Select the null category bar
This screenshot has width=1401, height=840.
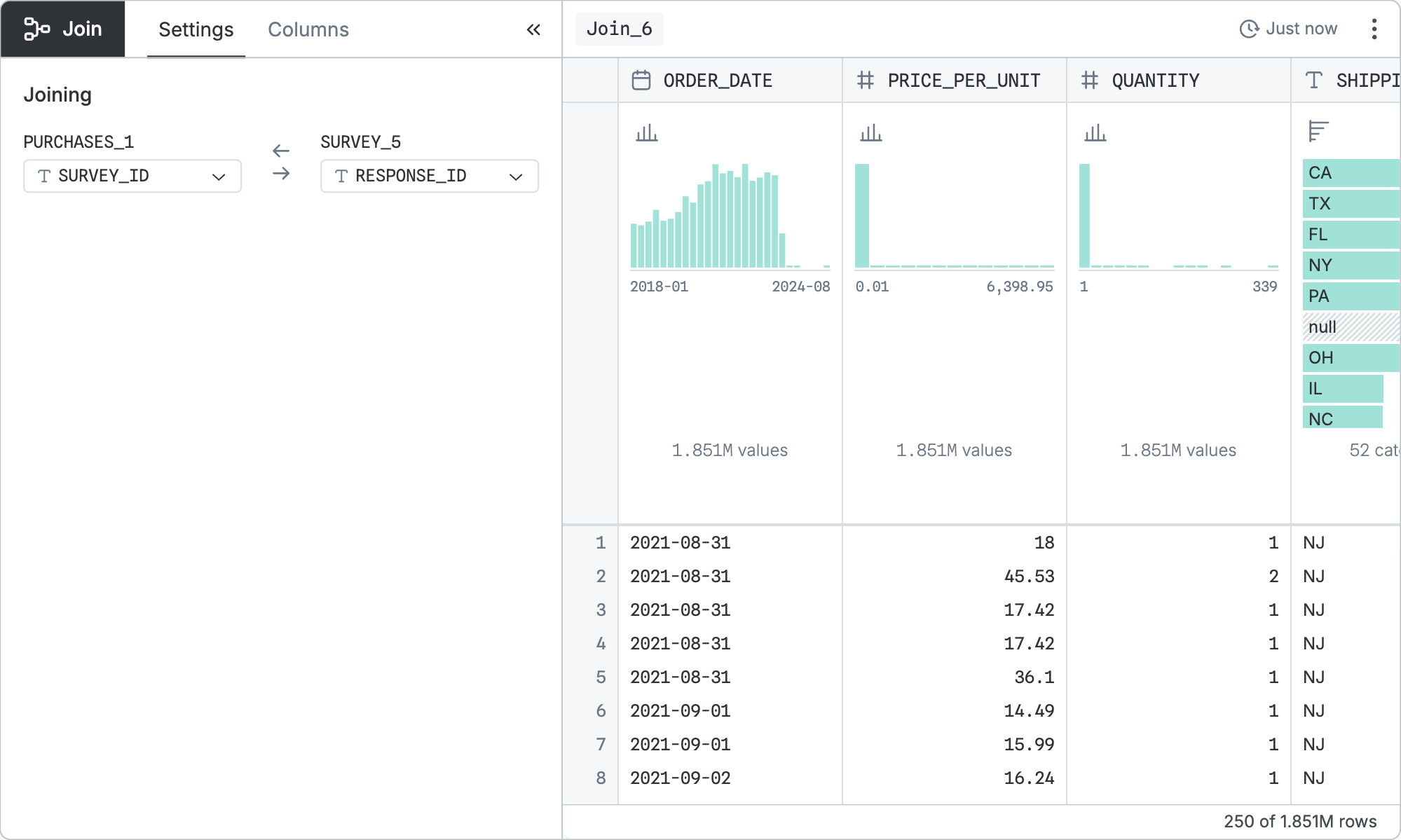coord(1350,327)
